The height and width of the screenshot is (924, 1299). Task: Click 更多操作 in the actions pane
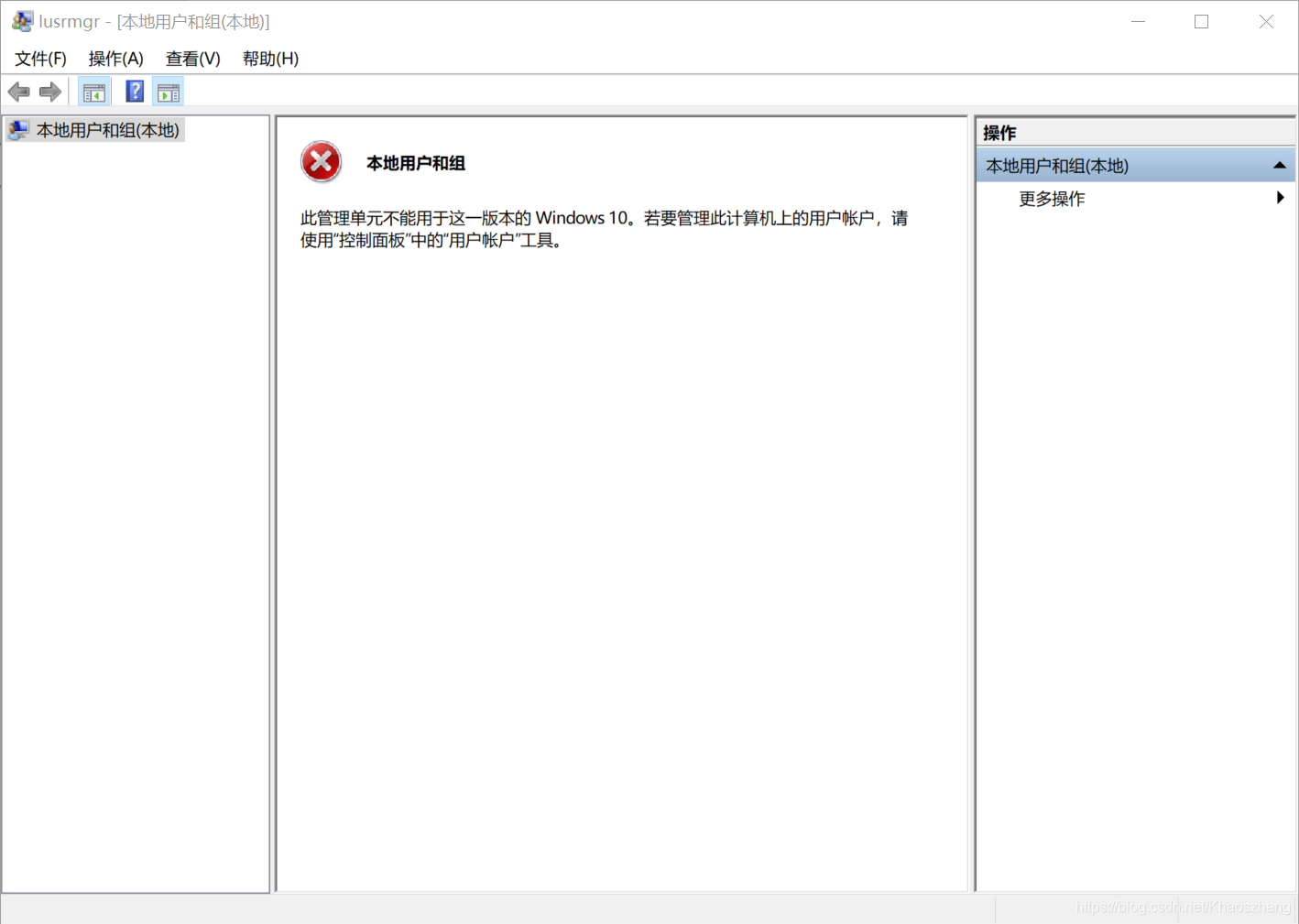point(1052,199)
